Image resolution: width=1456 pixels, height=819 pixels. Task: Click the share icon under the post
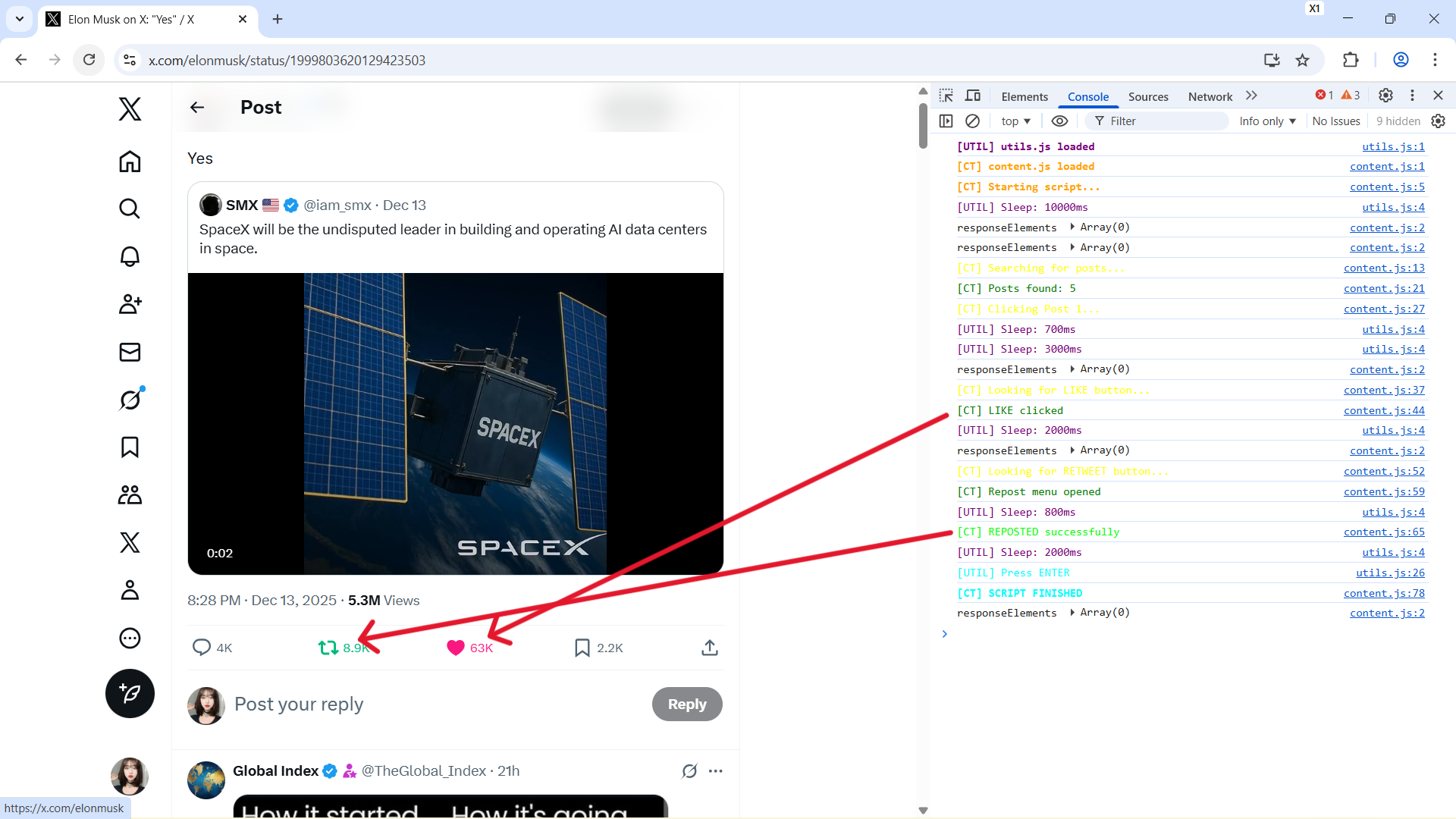[709, 648]
